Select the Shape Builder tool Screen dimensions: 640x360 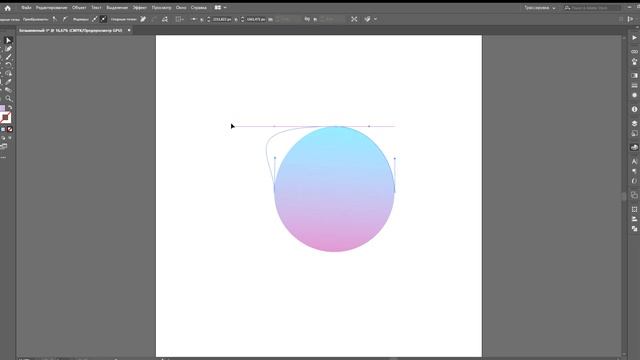pyautogui.click(x=8, y=73)
